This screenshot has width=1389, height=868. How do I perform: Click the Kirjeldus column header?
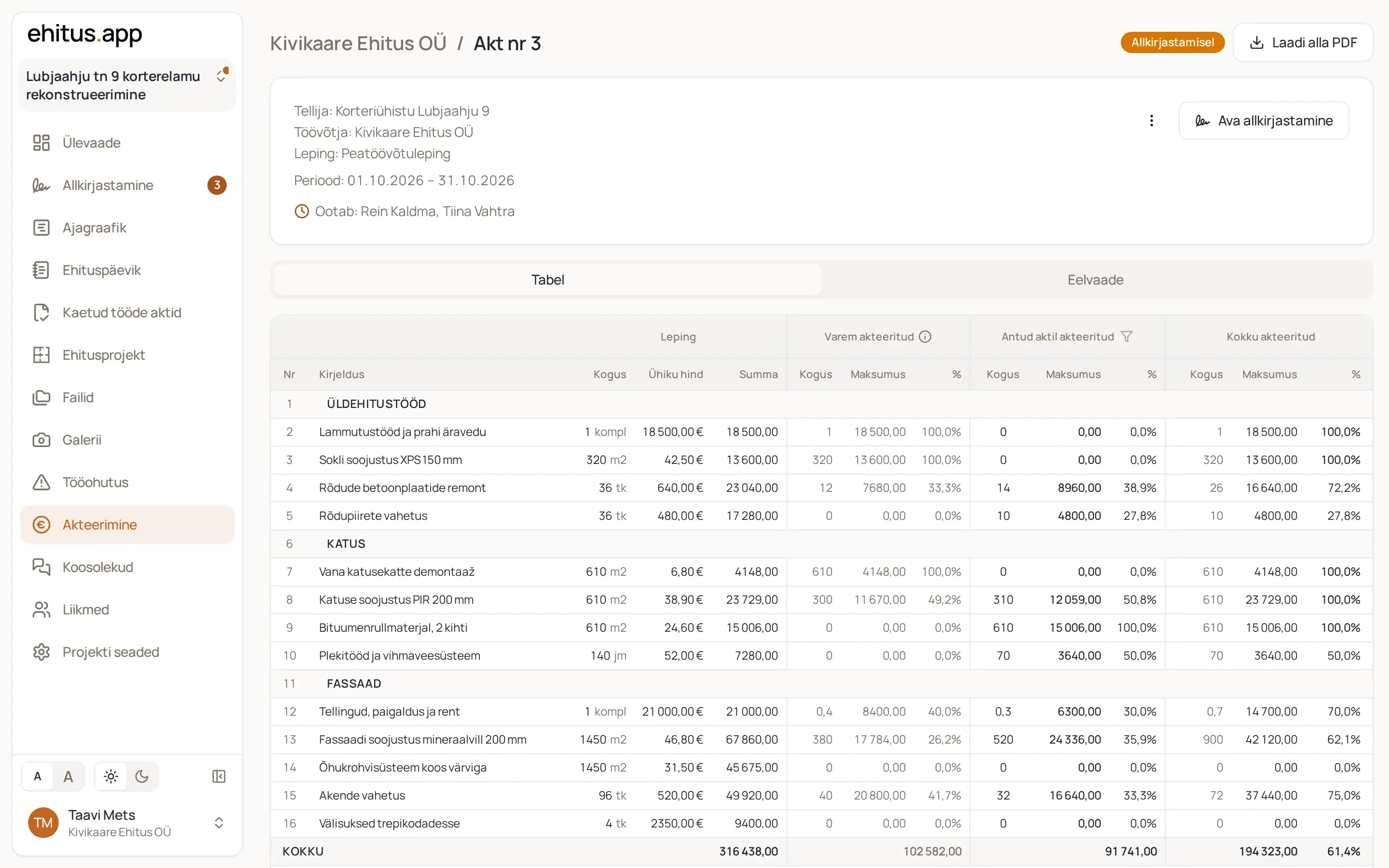341,374
